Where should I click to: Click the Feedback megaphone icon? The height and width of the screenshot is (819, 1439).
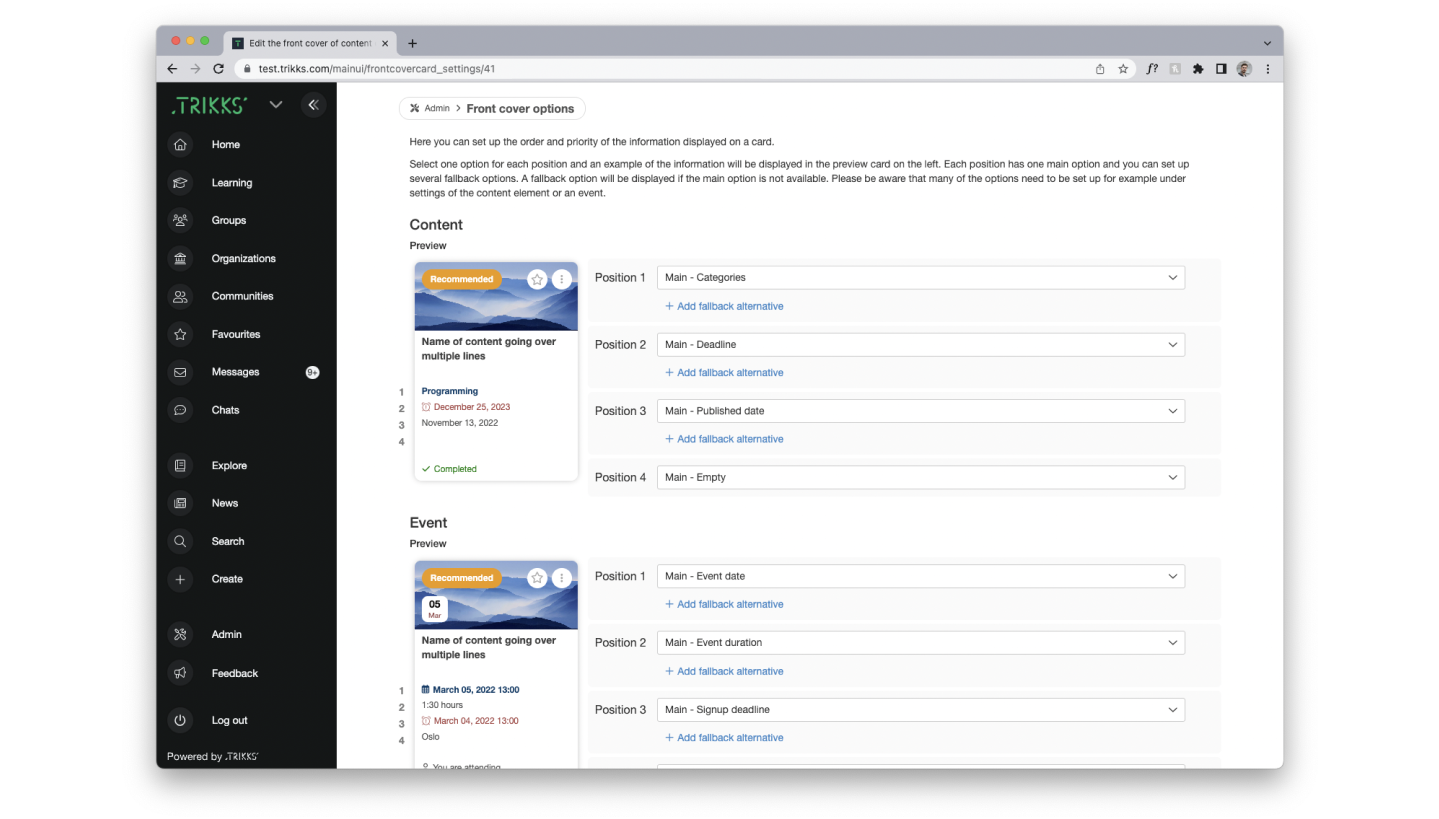[x=180, y=673]
